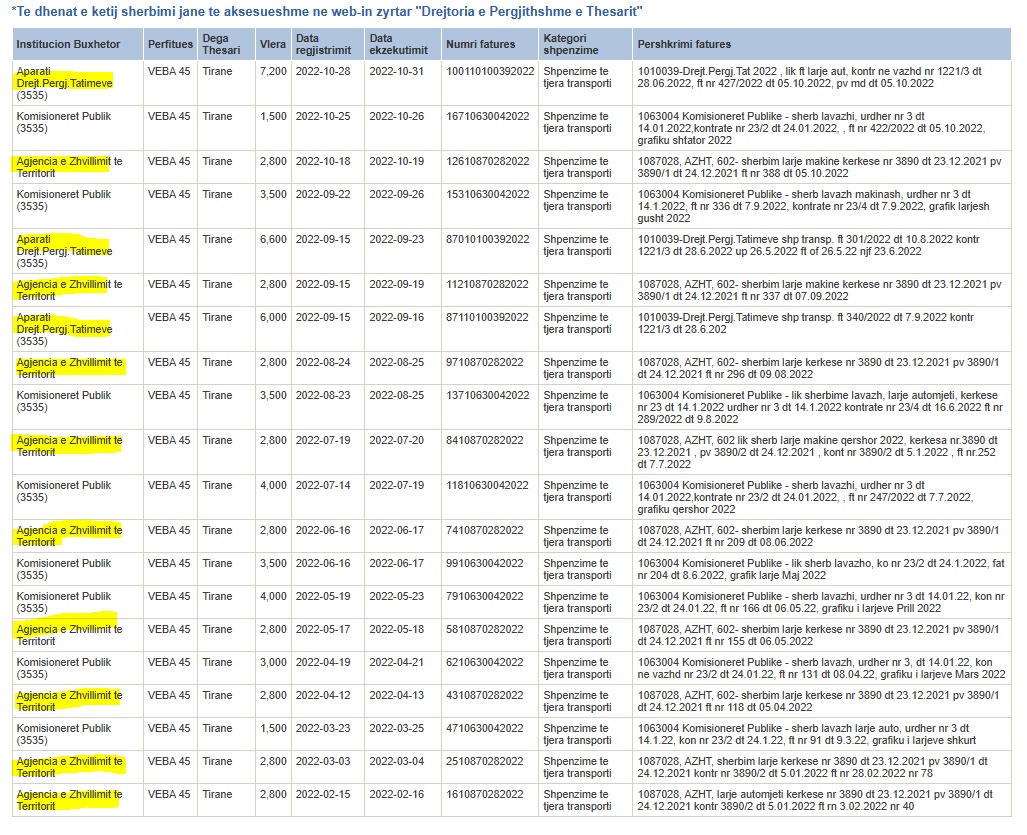Select invoice number 1610870282022
This screenshot has width=1027, height=835.
pos(485,795)
